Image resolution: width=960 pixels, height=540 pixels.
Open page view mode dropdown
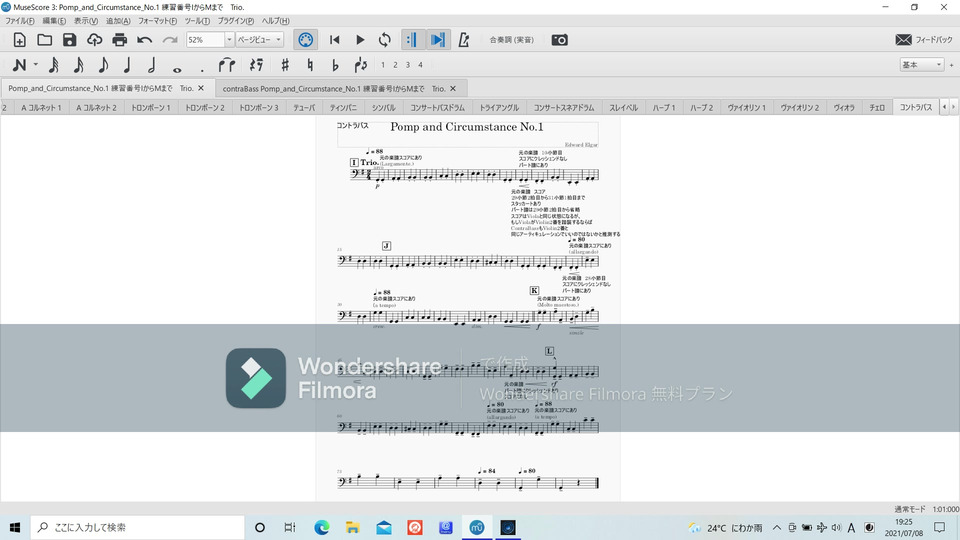pyautogui.click(x=260, y=40)
